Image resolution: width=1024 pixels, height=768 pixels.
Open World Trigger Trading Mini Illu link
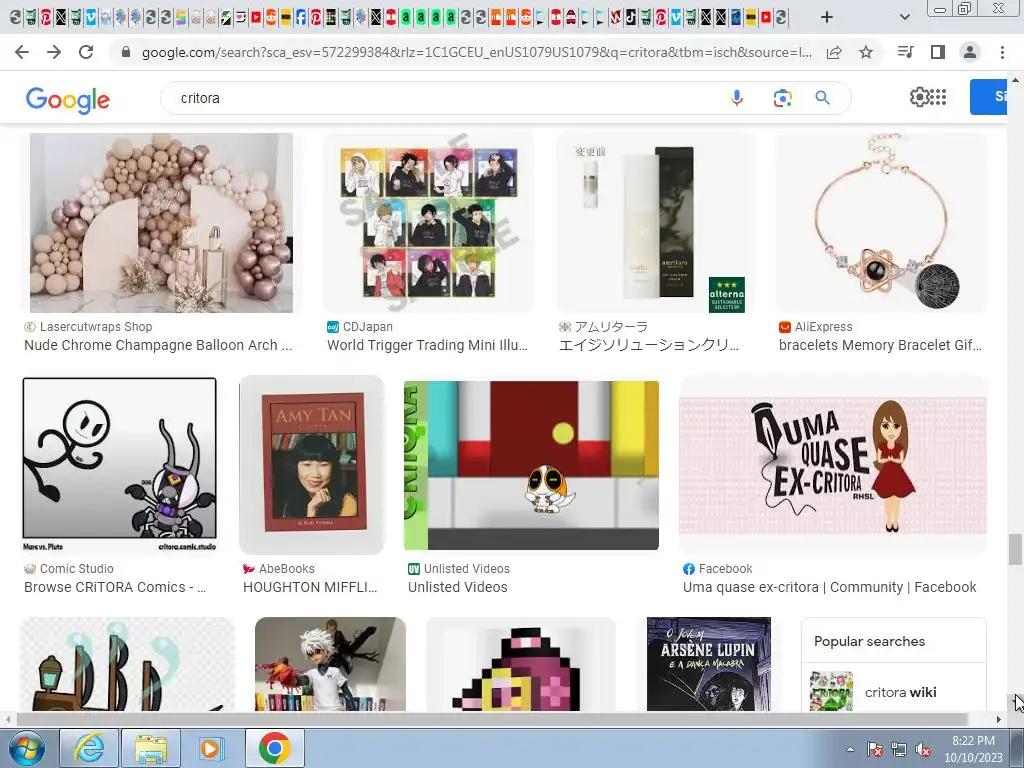(x=427, y=345)
